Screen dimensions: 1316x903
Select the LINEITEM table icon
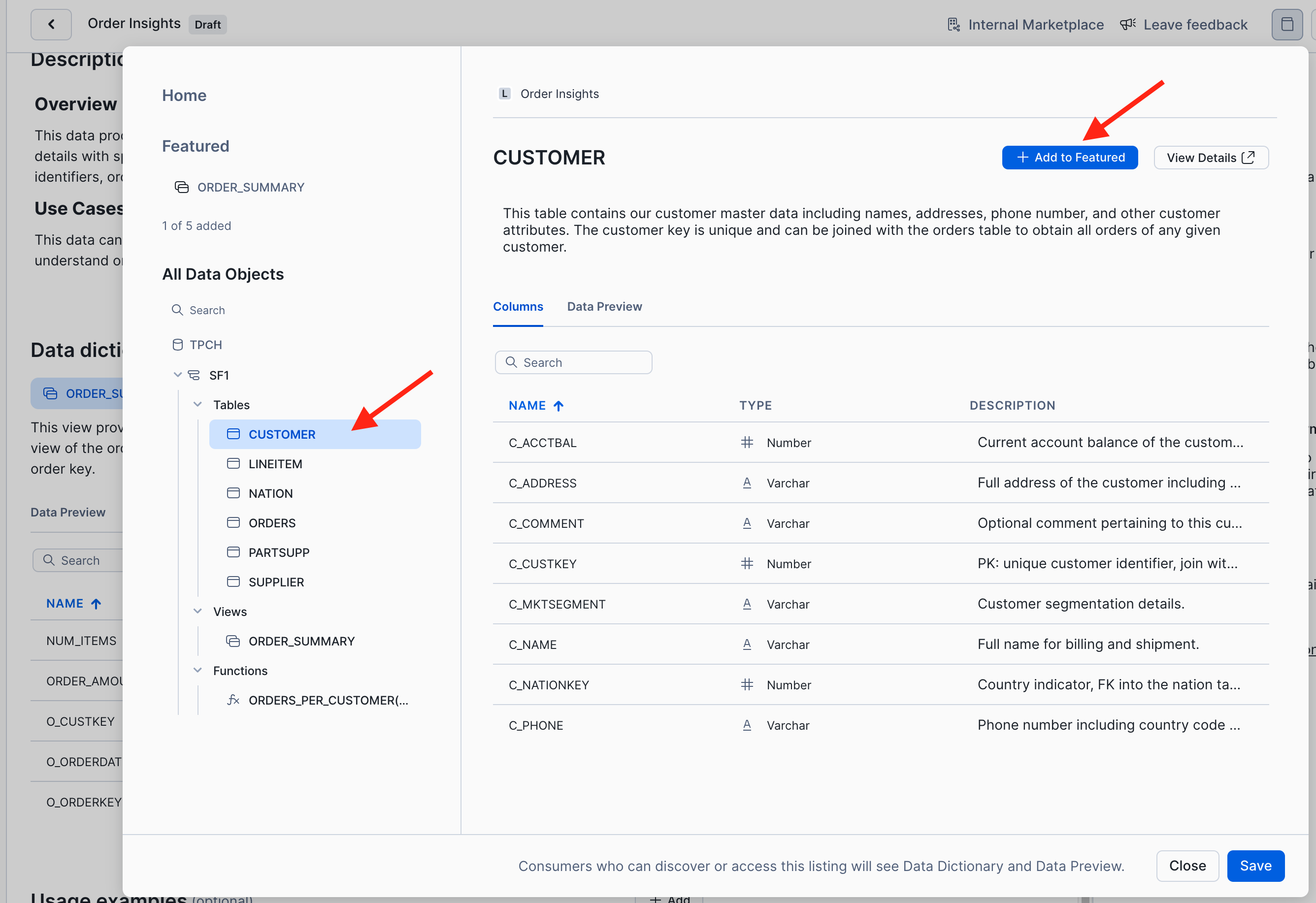tap(233, 464)
